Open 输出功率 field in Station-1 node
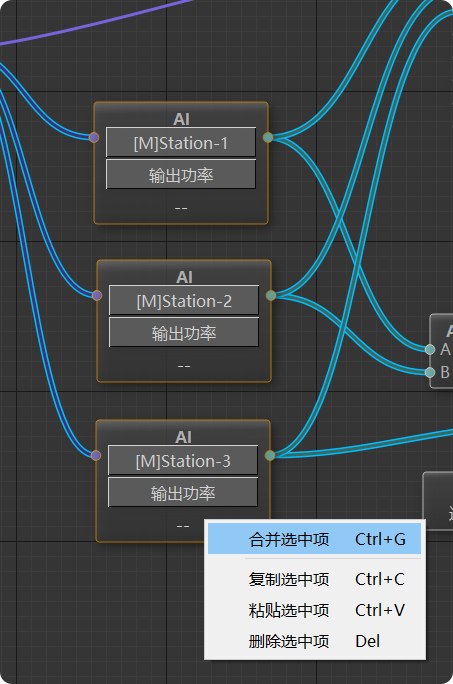Viewport: 453px width, 684px height. pos(181,174)
